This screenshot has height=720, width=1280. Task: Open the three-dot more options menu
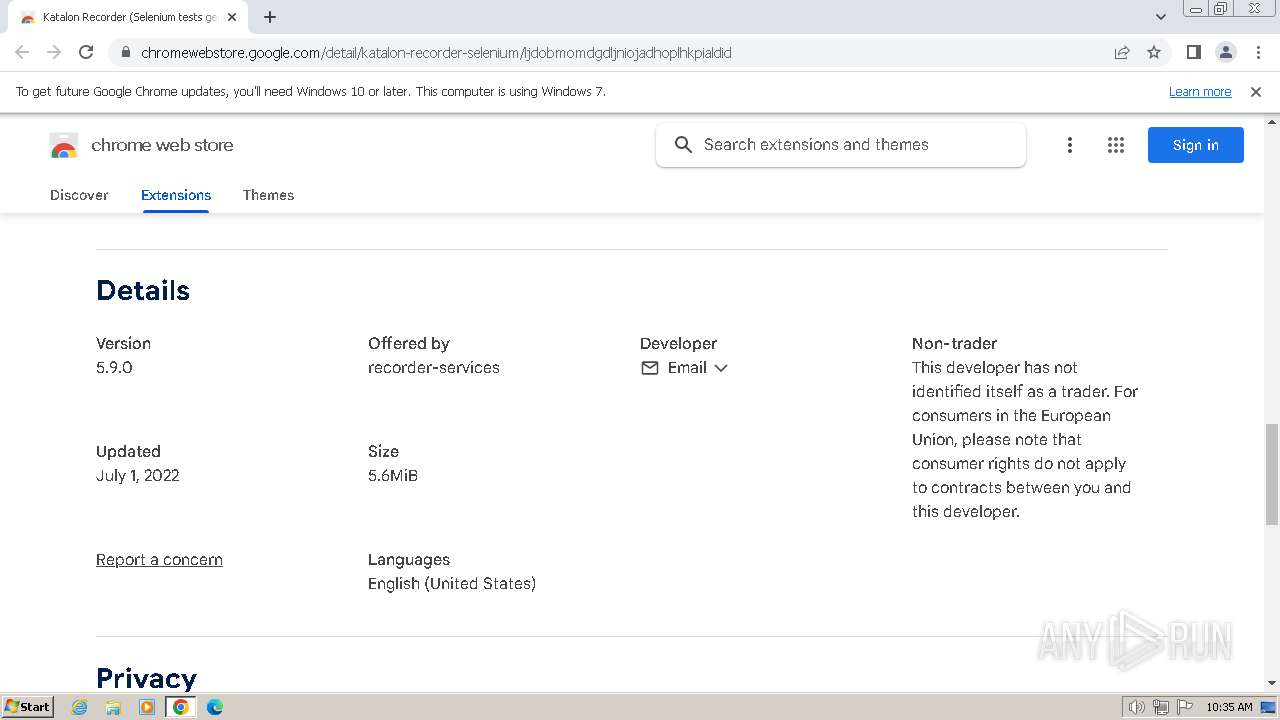pos(1069,145)
